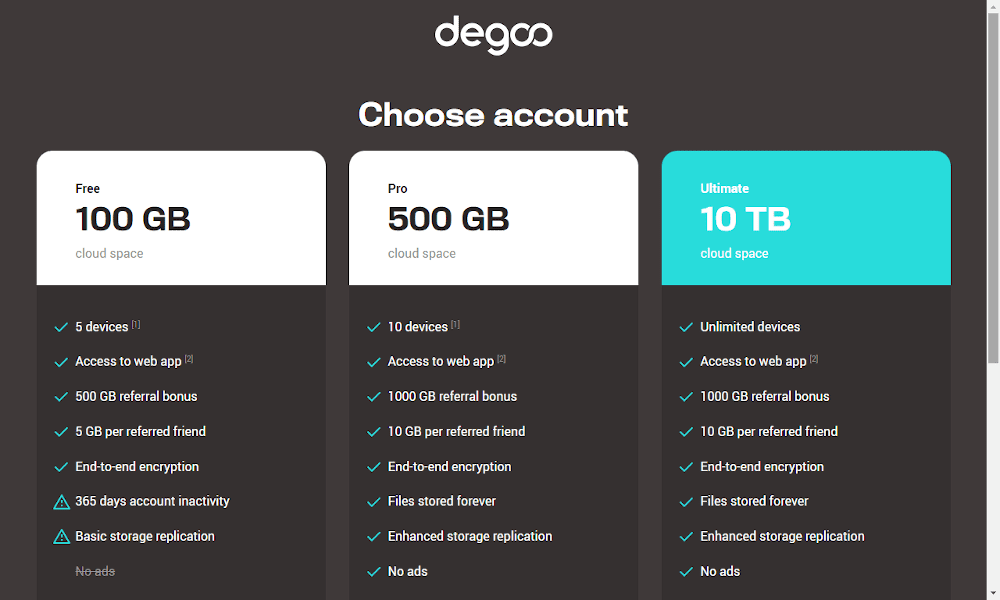1000x600 pixels.
Task: Click the Choose account heading
Action: tap(493, 115)
